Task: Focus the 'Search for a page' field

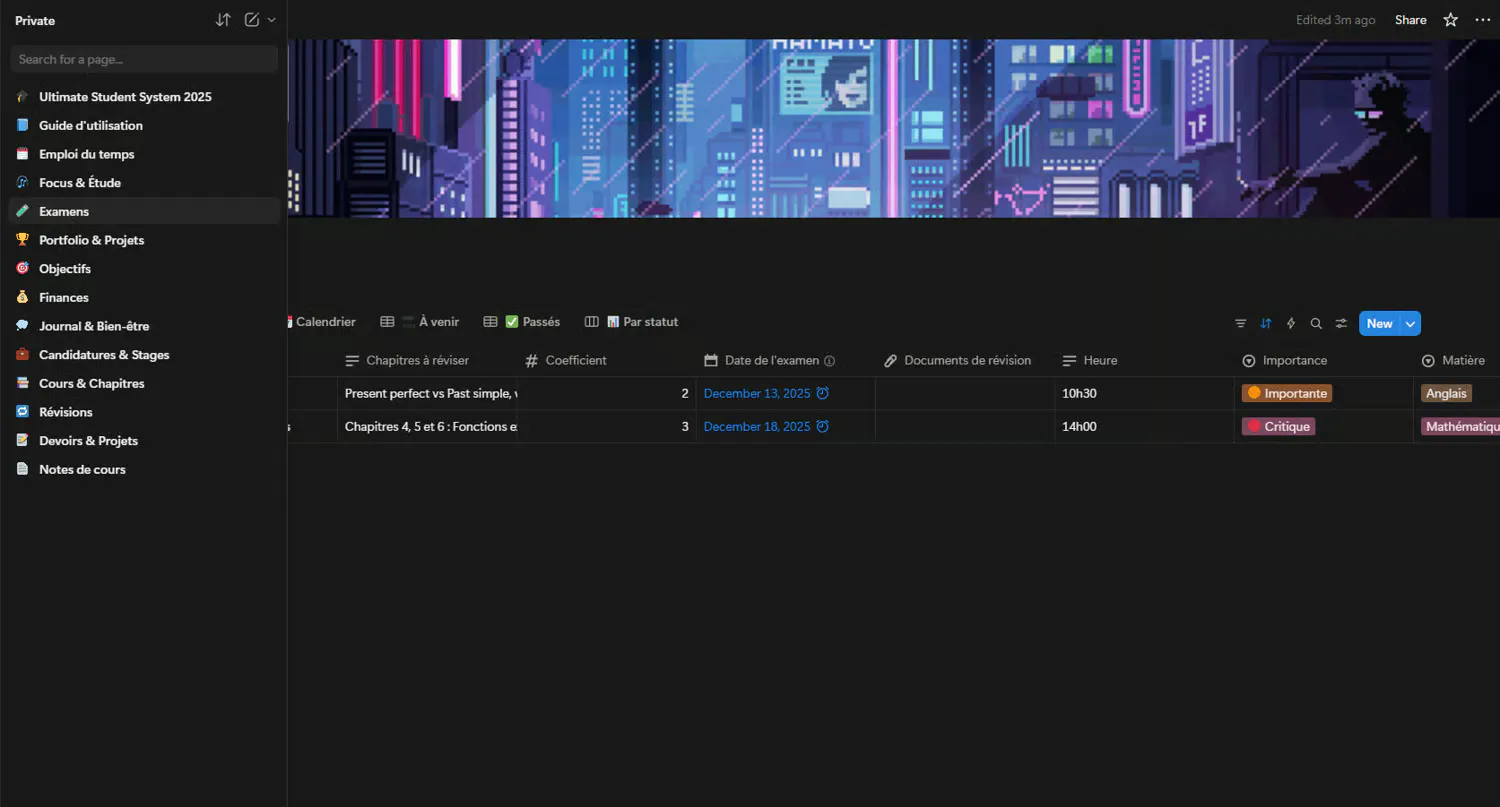Action: click(x=144, y=59)
